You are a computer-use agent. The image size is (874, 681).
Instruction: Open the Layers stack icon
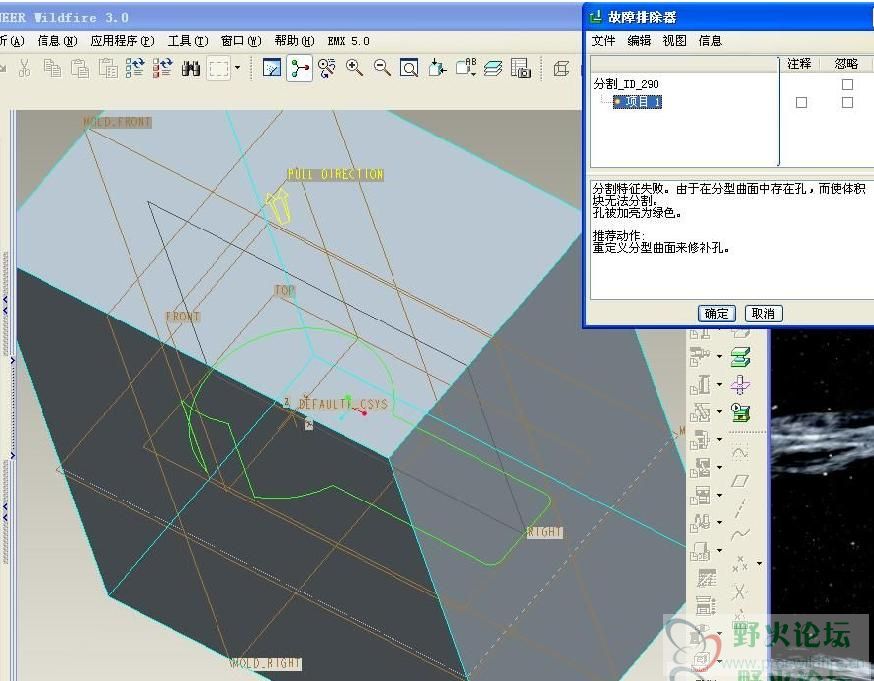pos(493,68)
